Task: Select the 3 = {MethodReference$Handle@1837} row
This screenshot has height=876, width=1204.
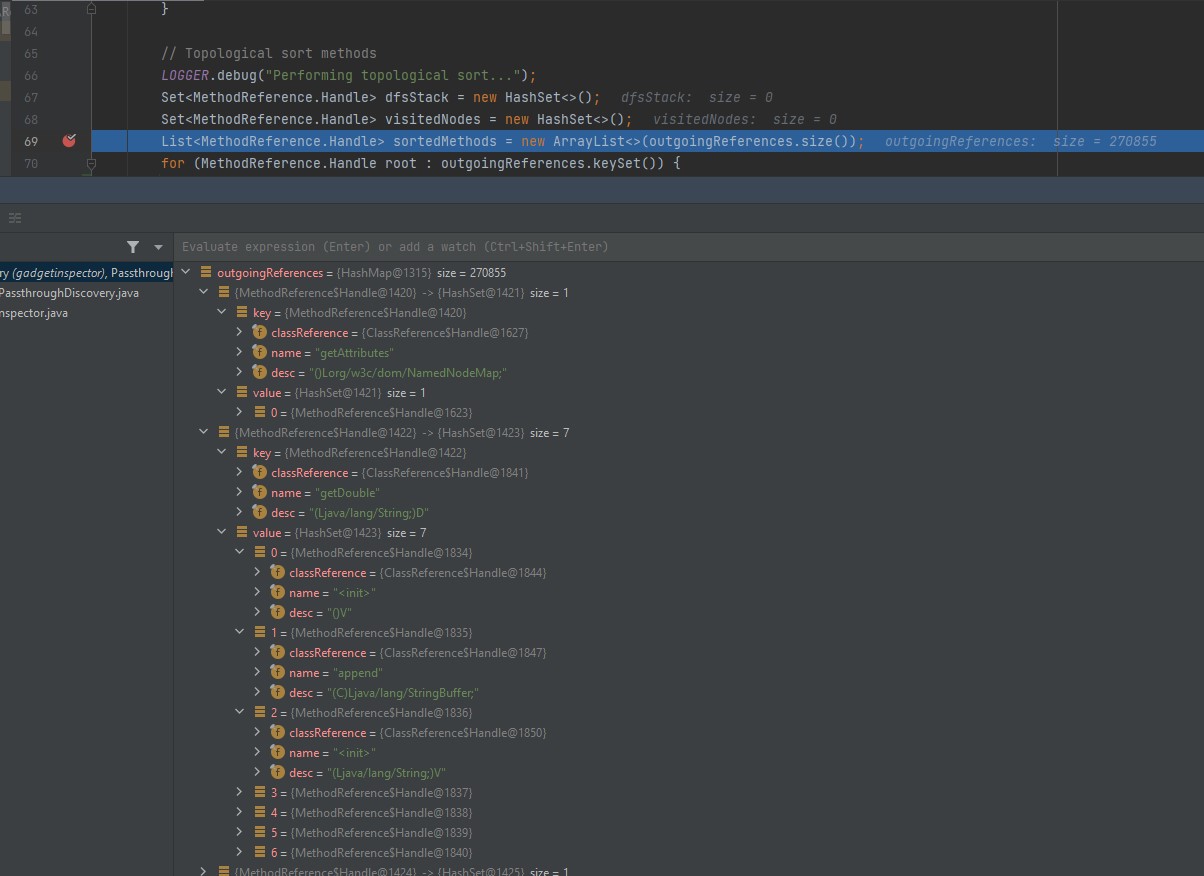Action: click(x=689, y=792)
